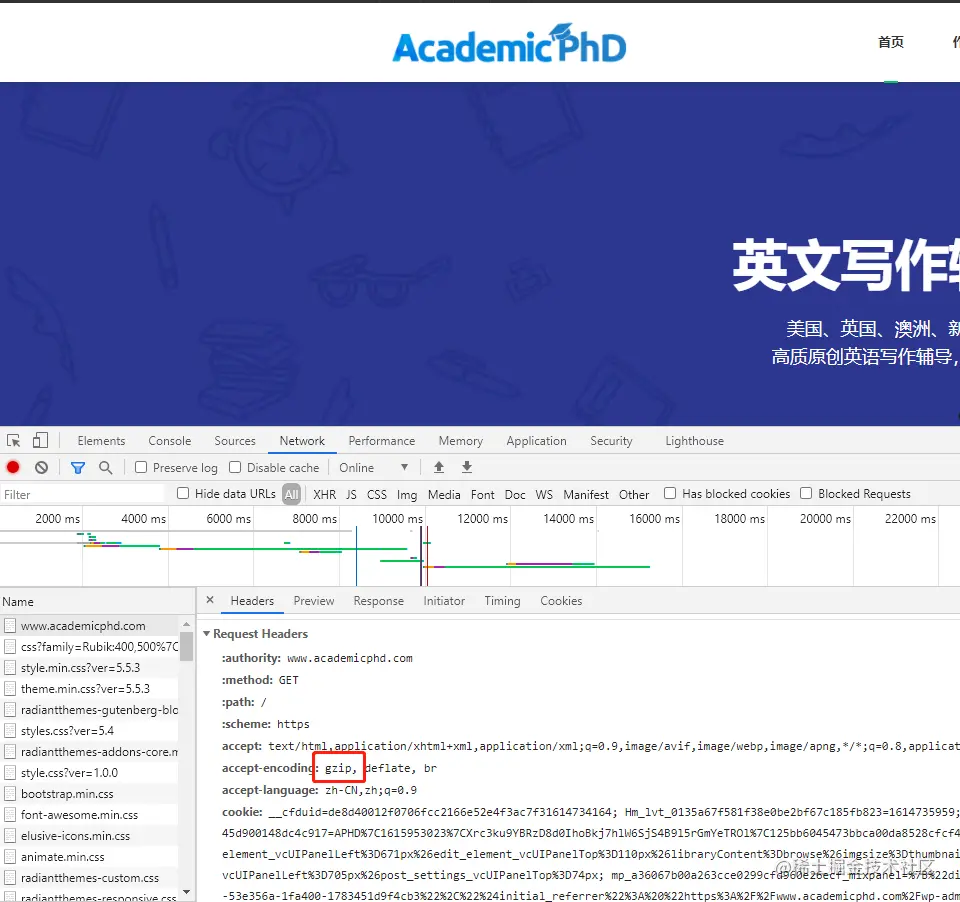960x902 pixels.
Task: Select the font-awesome.min.css request
Action: click(x=91, y=815)
